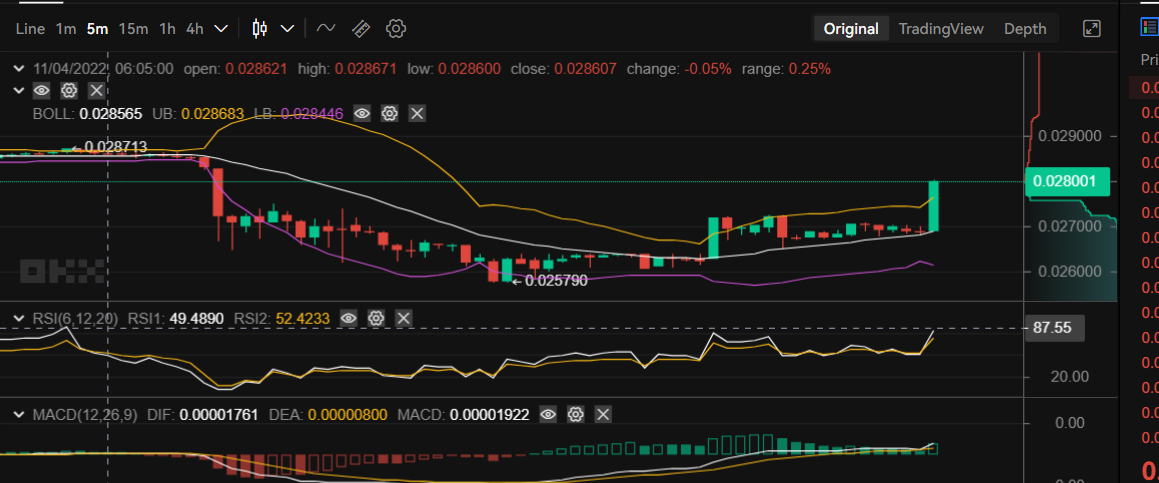Image resolution: width=1159 pixels, height=483 pixels.
Task: Click the high value 0.028671
Action: click(x=367, y=69)
